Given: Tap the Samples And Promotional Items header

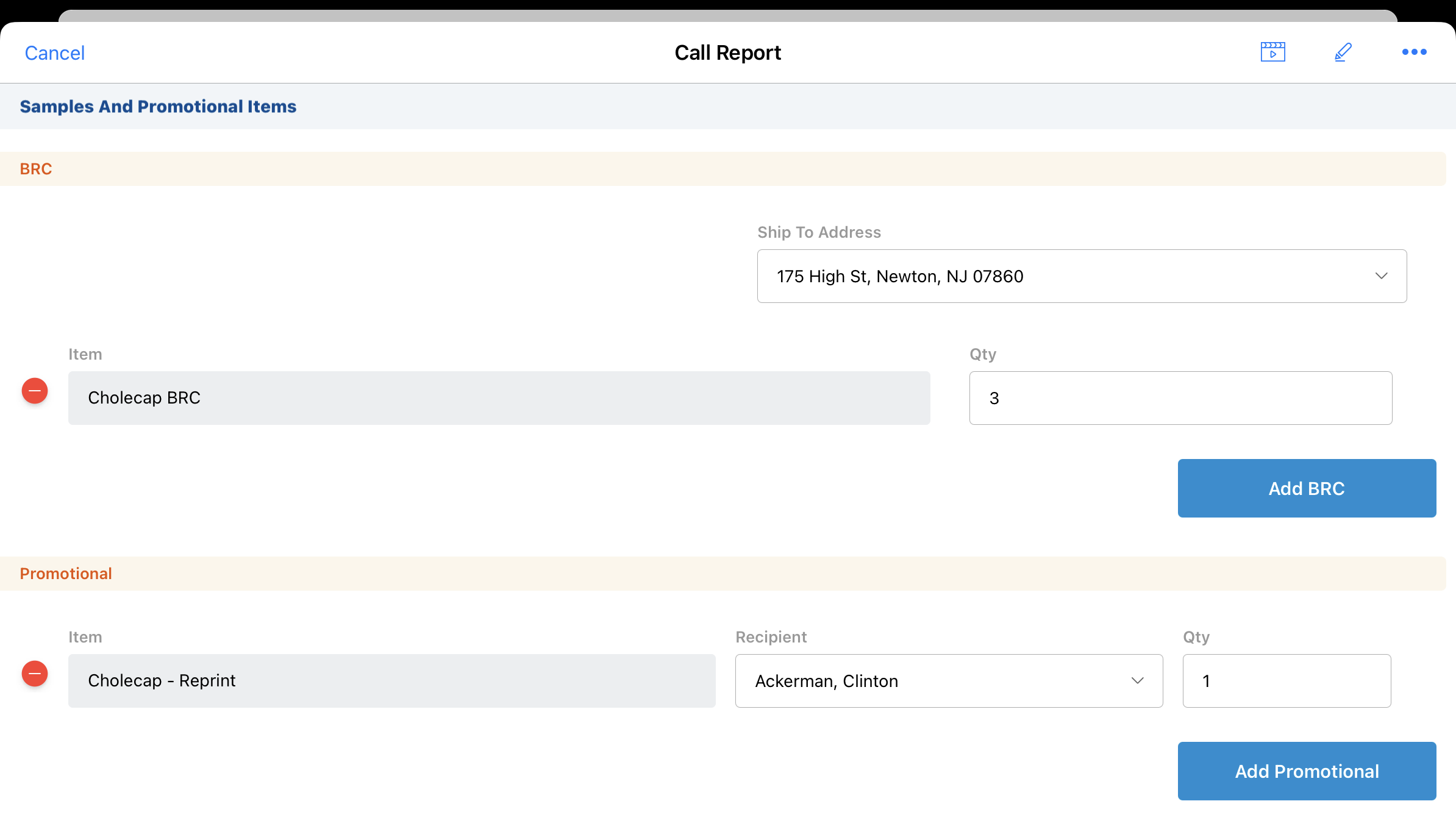Looking at the screenshot, I should (158, 107).
